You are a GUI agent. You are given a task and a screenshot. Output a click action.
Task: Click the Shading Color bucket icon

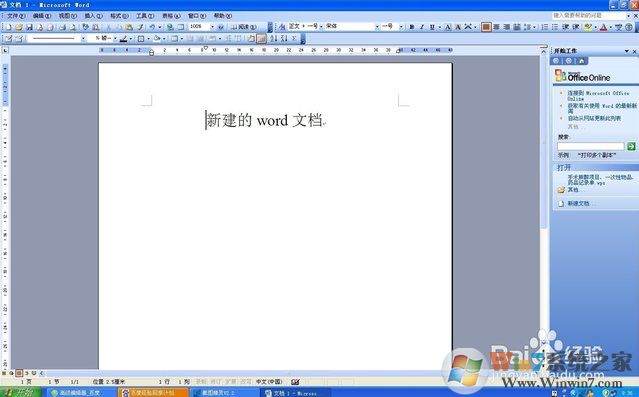pyautogui.click(x=157, y=39)
